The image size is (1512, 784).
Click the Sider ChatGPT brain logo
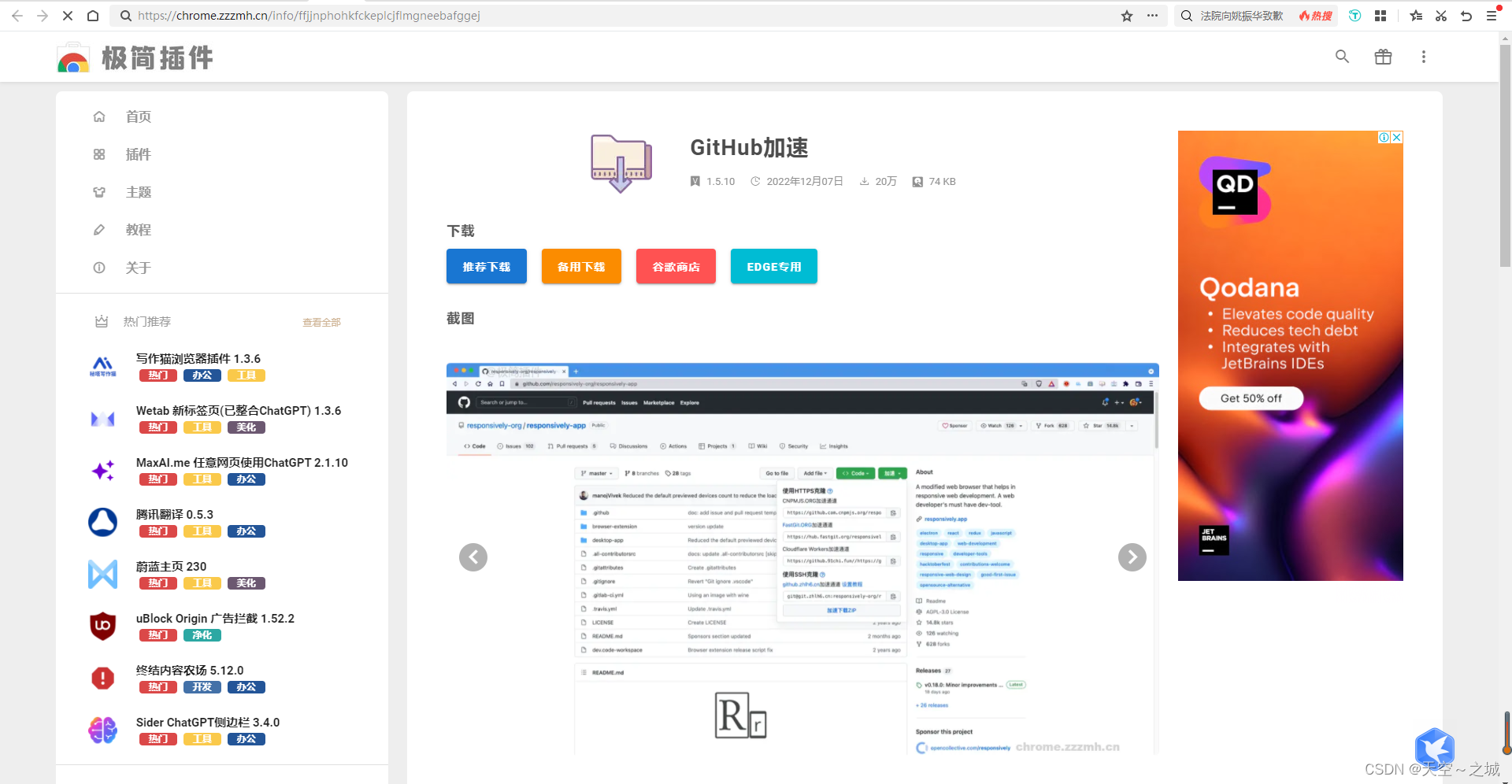point(102,730)
